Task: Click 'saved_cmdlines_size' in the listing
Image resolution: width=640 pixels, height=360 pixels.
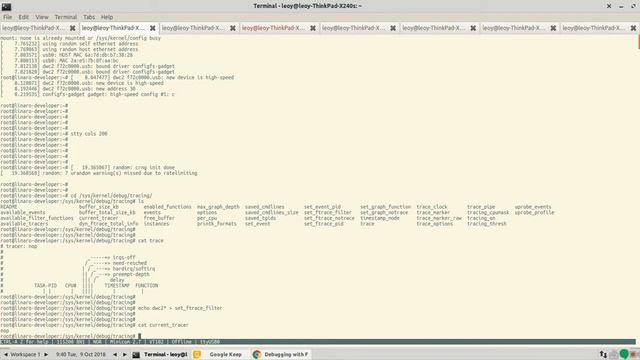Action: 271,213
